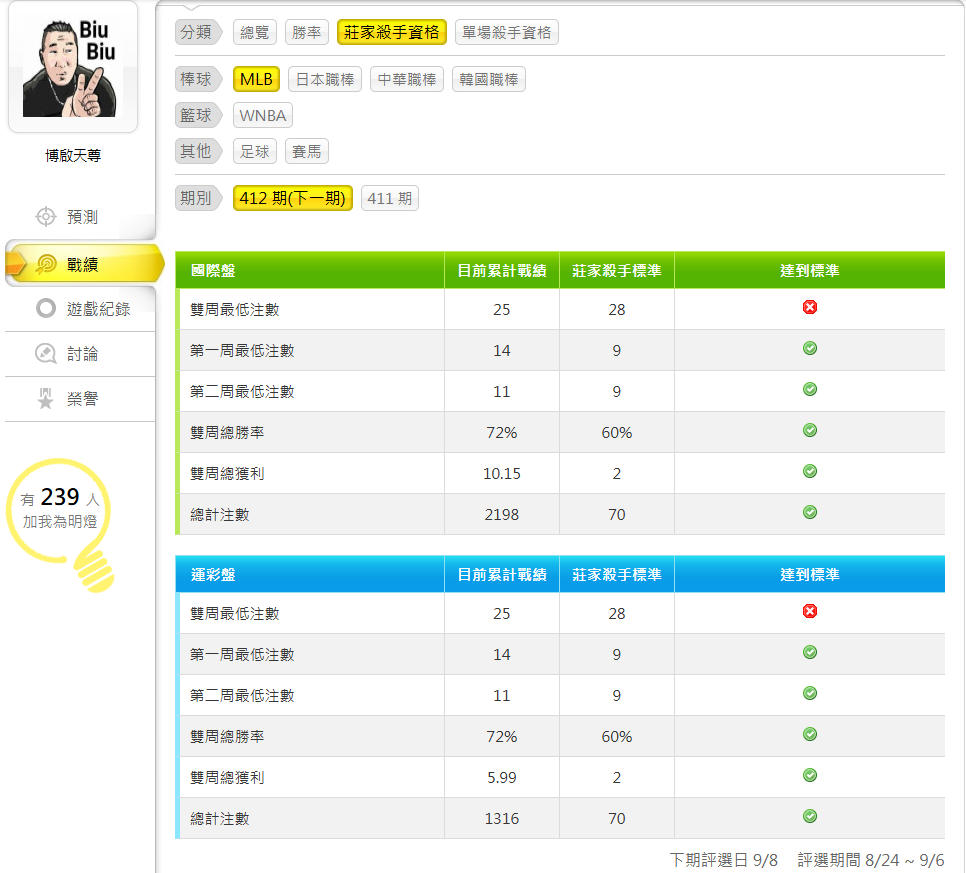Screen dimensions: 966x873
Task: Choose 韓國職棒 baseball league
Action: (x=489, y=79)
